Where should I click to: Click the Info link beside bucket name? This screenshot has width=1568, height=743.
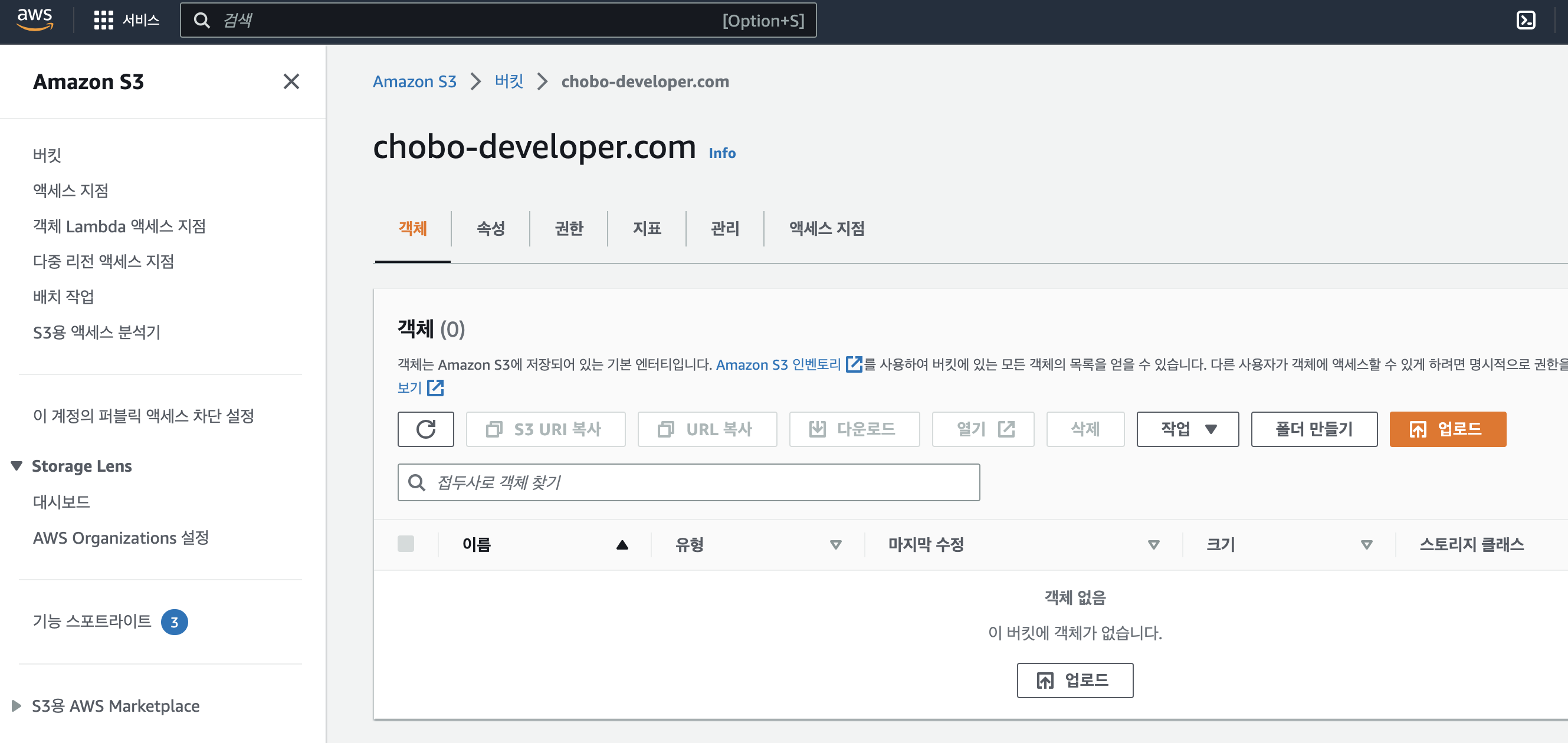pos(722,153)
